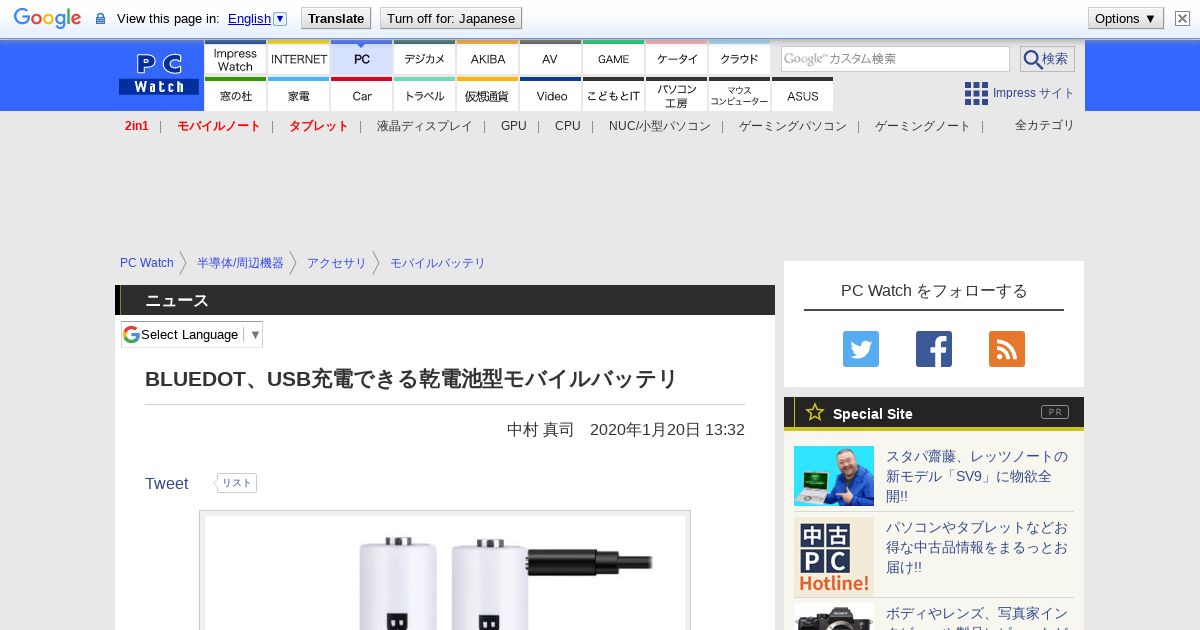Open the INTERNET tab

pos(299,59)
